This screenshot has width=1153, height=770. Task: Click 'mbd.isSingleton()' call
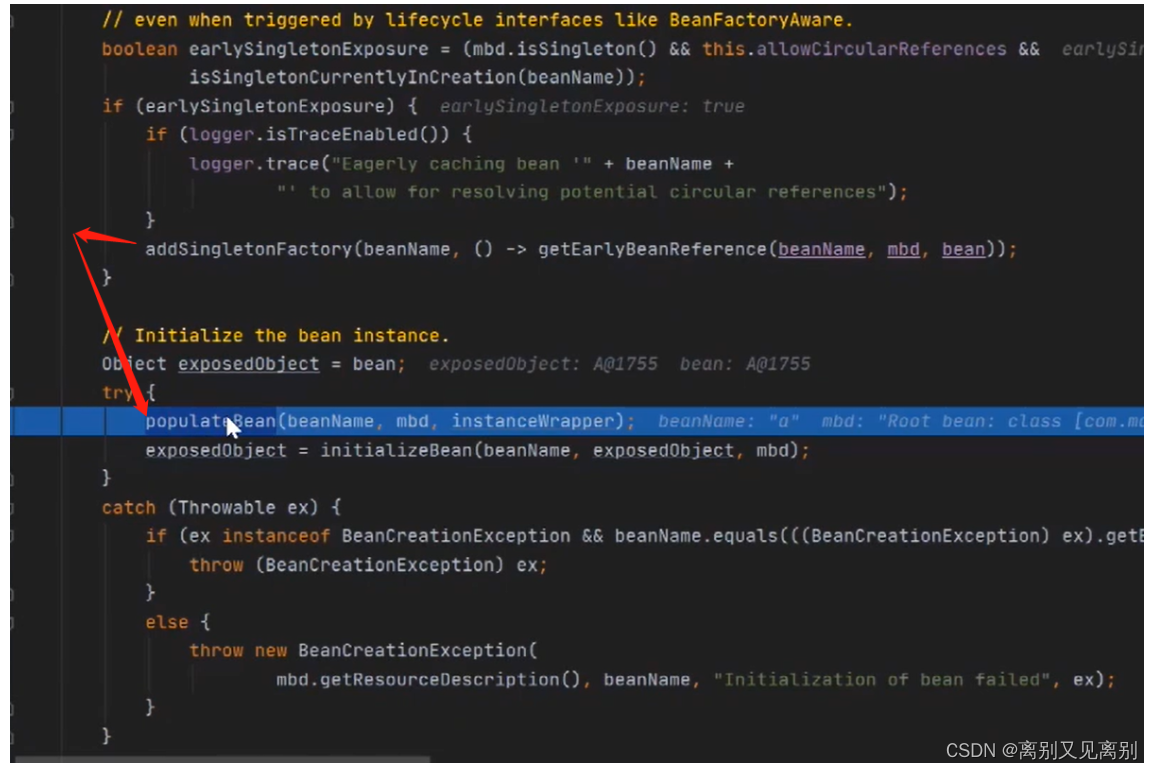pos(565,49)
